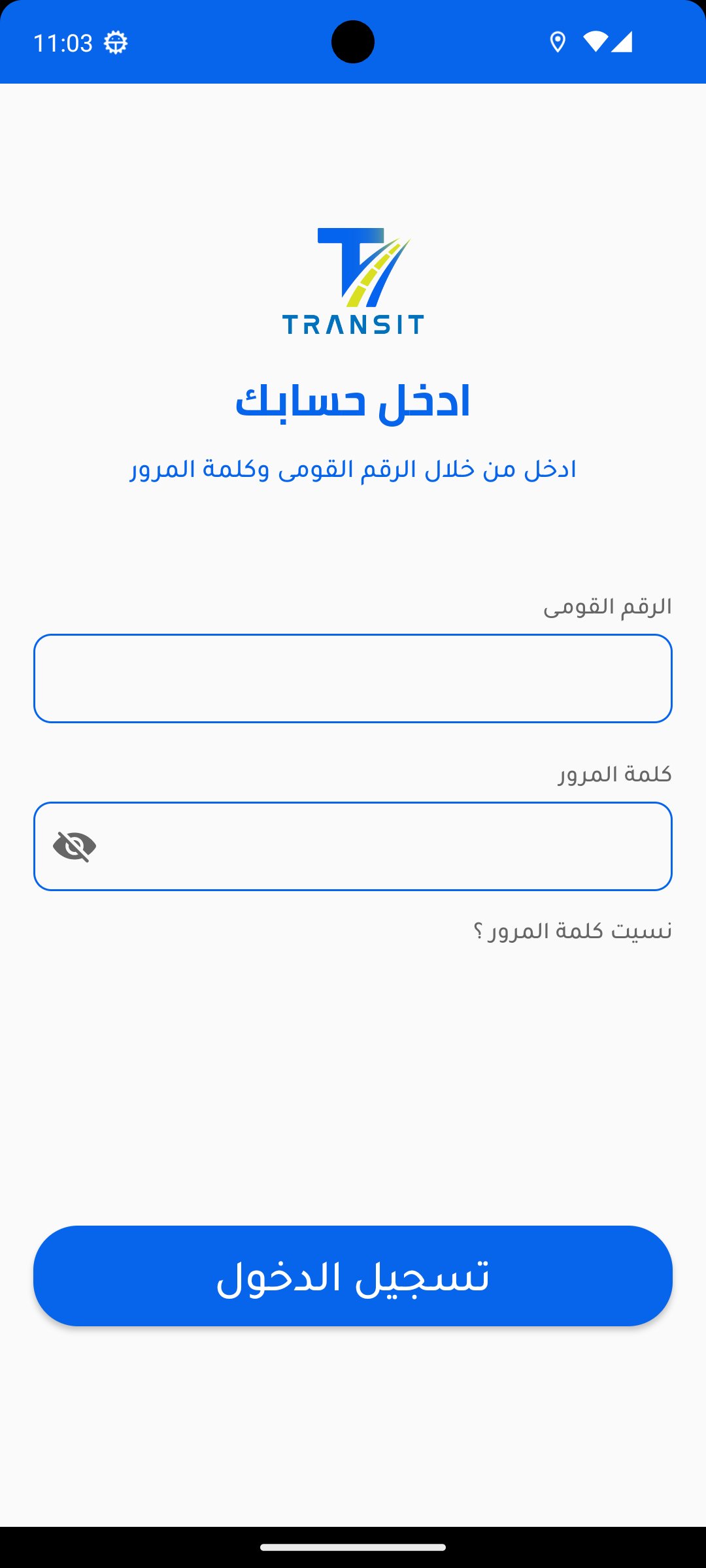This screenshot has height=1568, width=706.
Task: Click the ادخل حسابك heading
Action: pyautogui.click(x=353, y=402)
